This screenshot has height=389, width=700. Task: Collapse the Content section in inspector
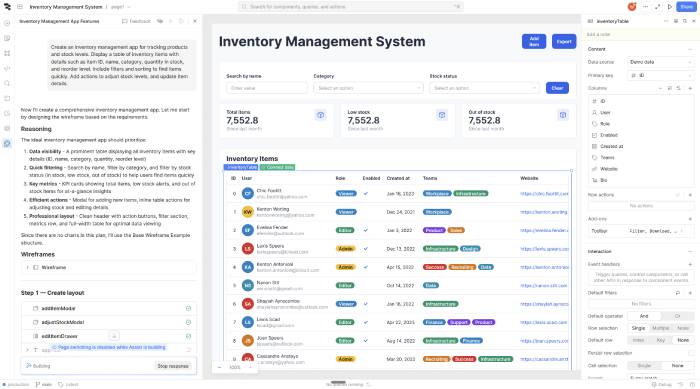[690, 49]
